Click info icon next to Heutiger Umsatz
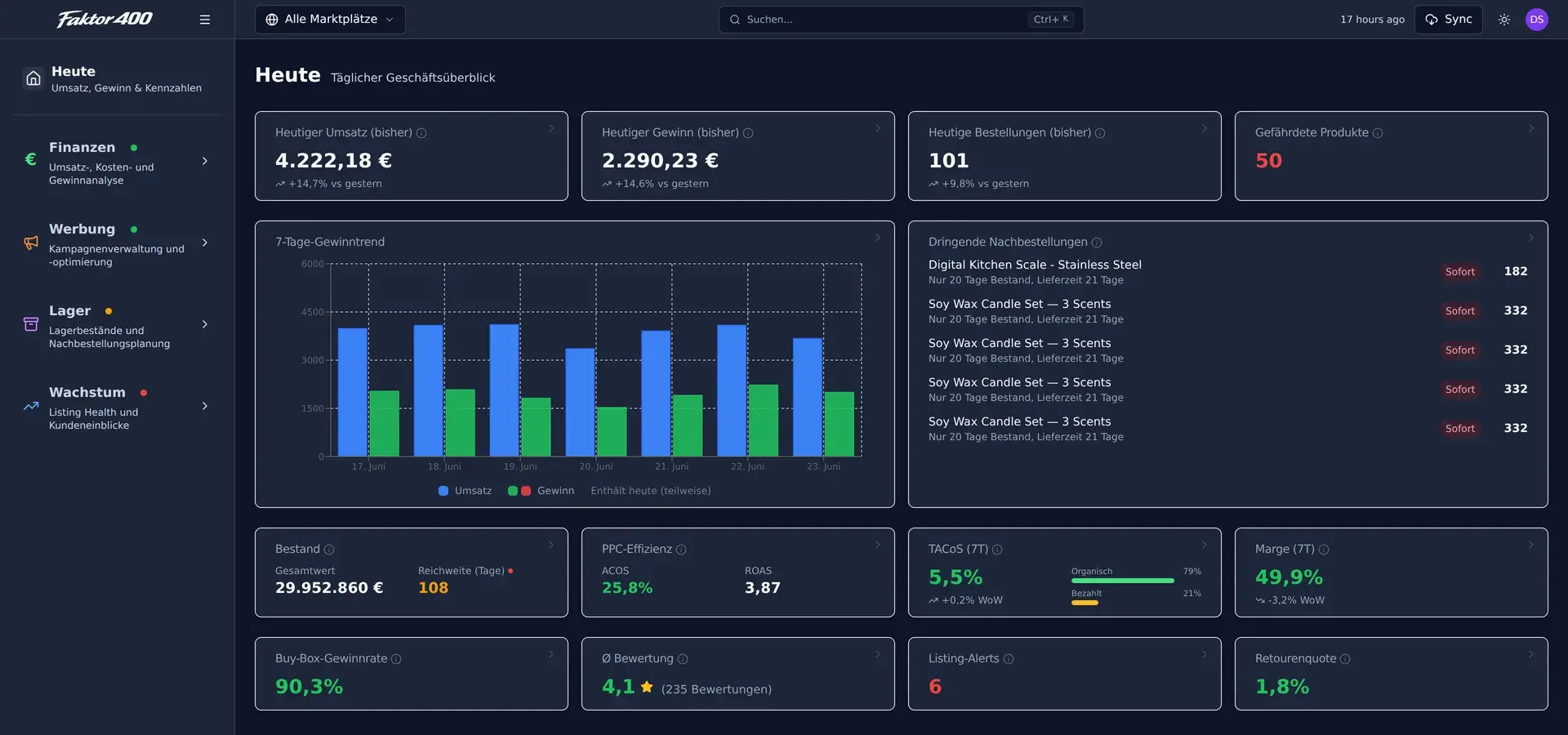The image size is (1568, 735). point(421,133)
